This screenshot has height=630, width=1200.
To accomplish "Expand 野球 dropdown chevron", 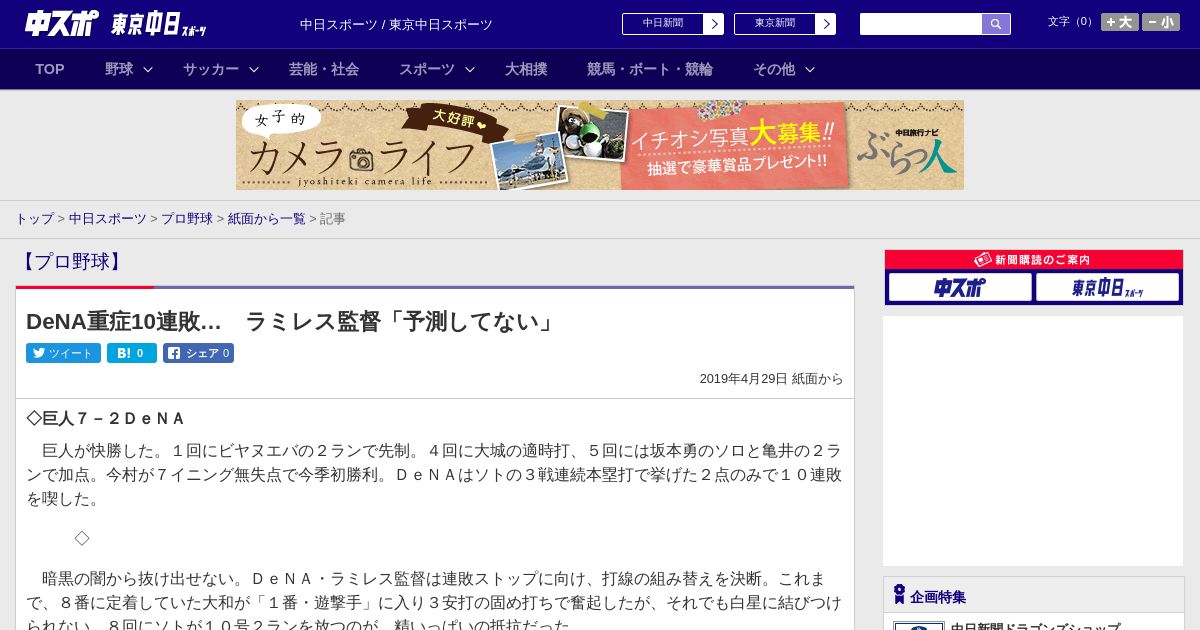I will coord(148,69).
